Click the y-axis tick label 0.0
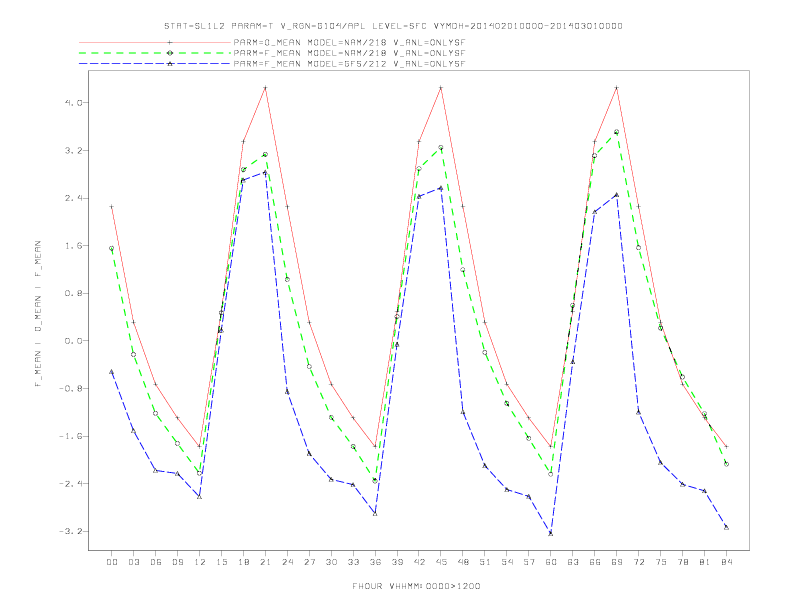Screen dimensions: 792x612 74,341
